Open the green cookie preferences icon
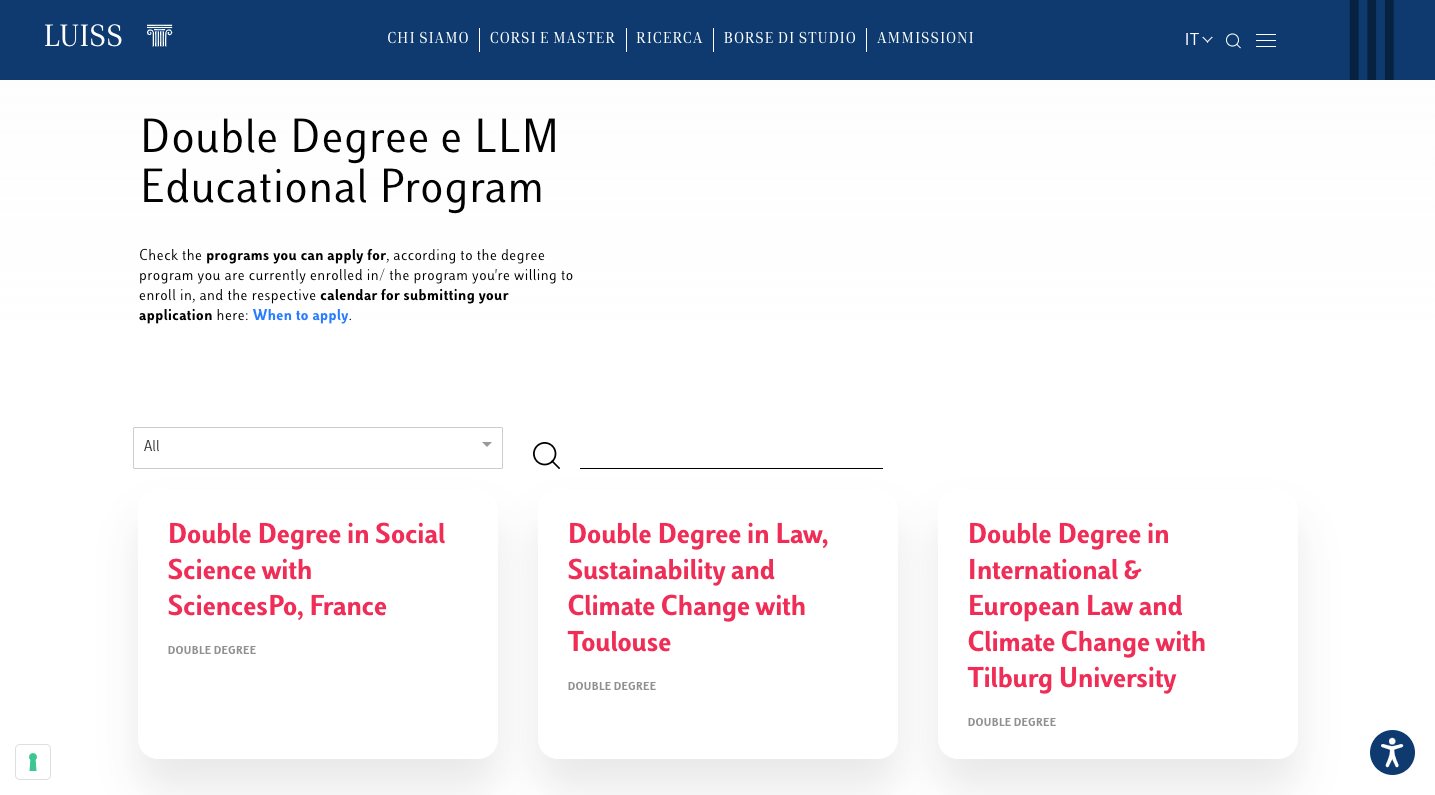Screen dimensions: 1435x795 (33, 762)
